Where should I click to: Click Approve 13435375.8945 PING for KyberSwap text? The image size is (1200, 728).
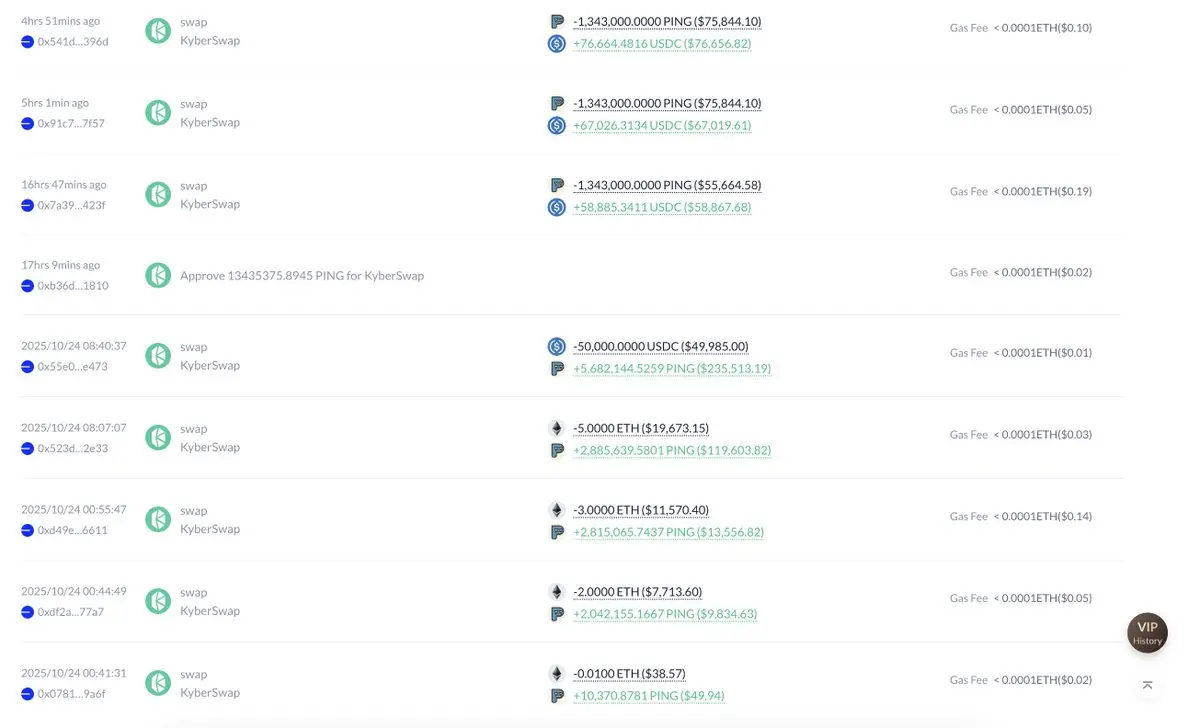click(x=302, y=275)
